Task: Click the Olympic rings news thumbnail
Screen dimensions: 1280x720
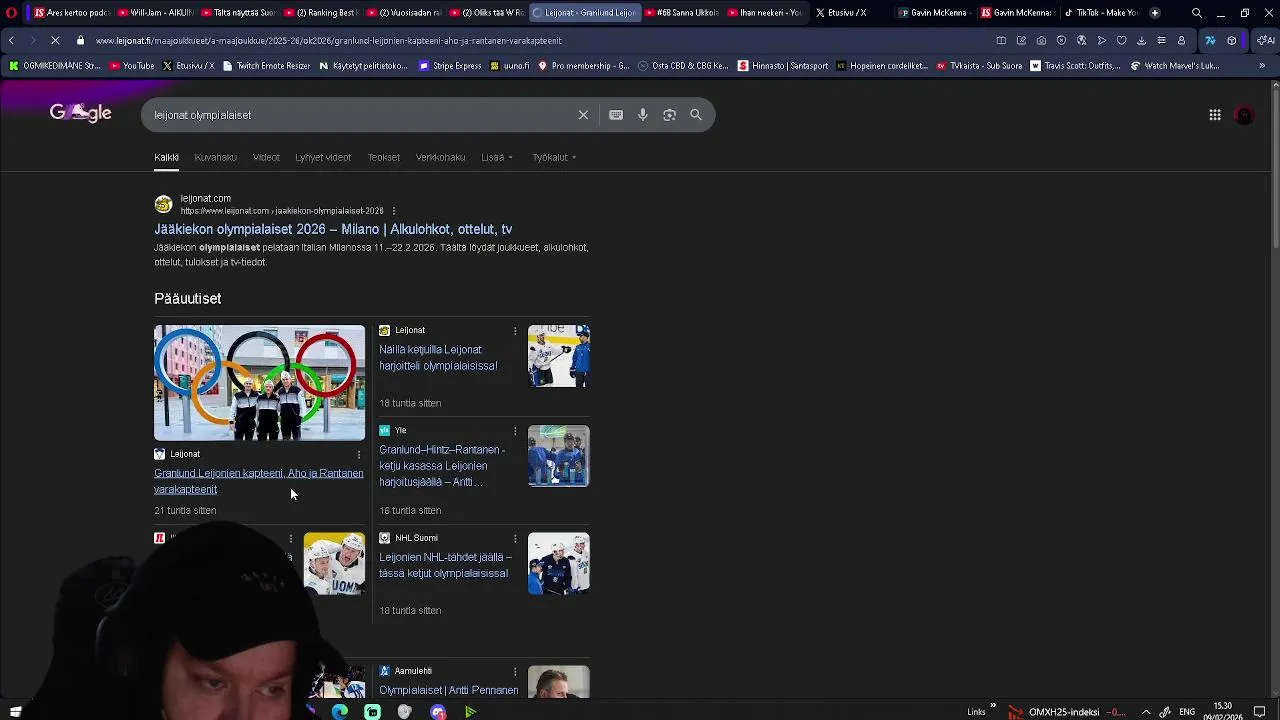Action: (259, 383)
